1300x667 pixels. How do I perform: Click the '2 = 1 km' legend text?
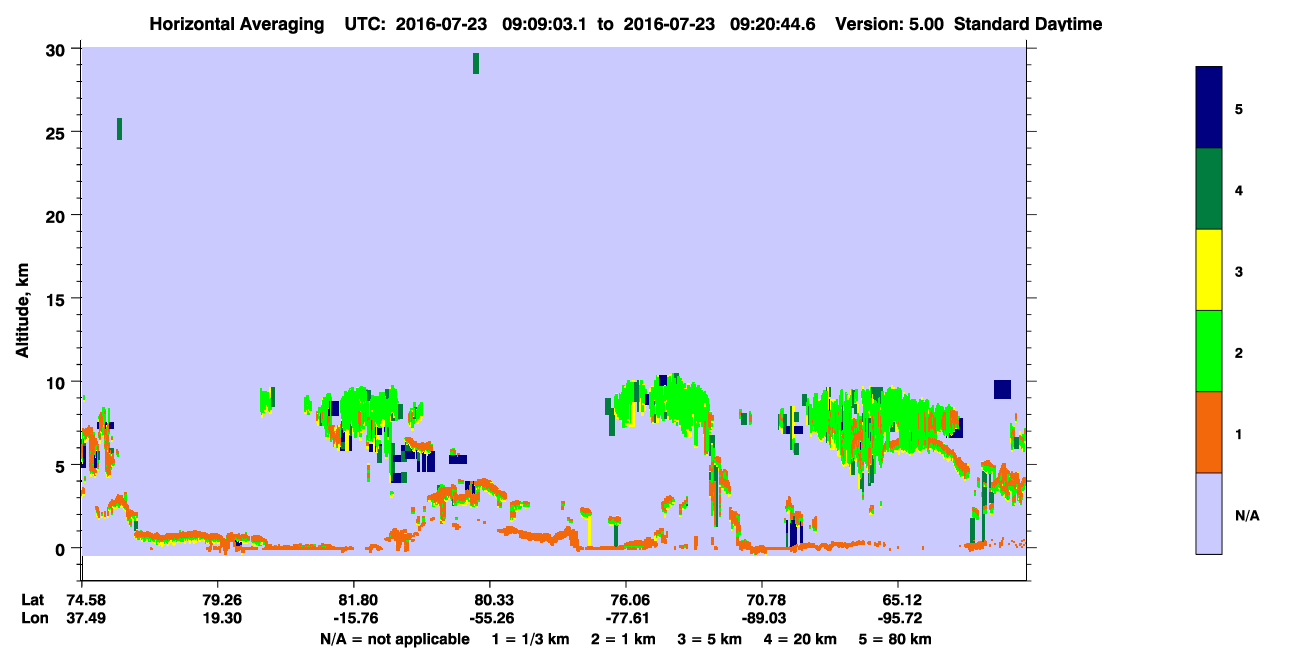(623, 639)
